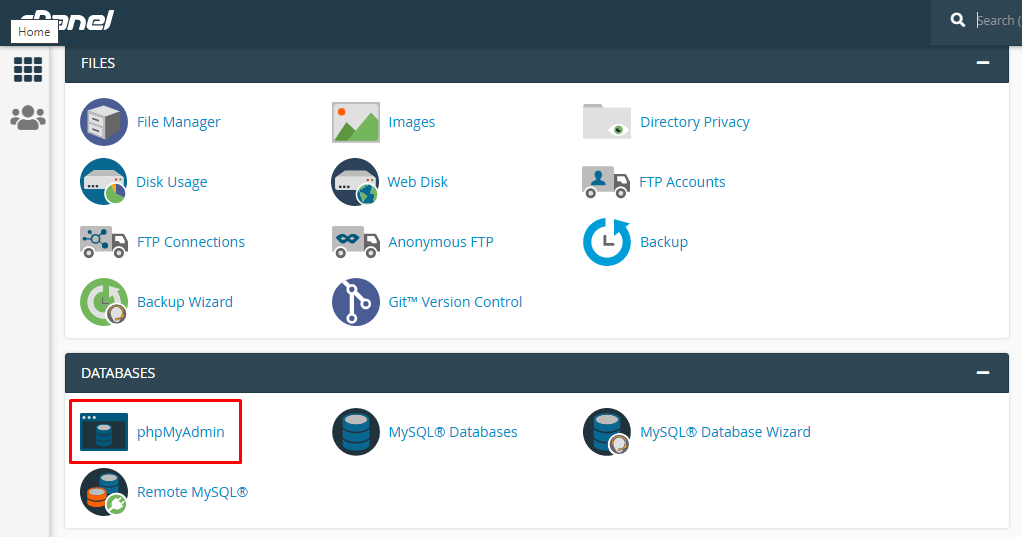
Task: Open the Backup clock icon
Action: pos(607,242)
